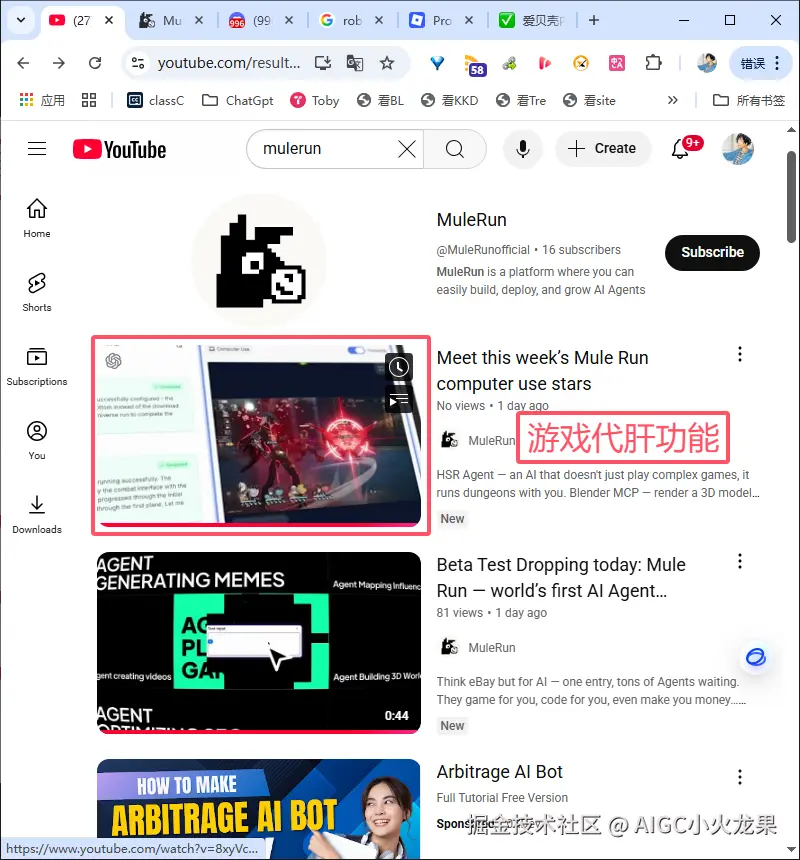Click the search magnifier button
800x860 pixels.
coord(455,149)
